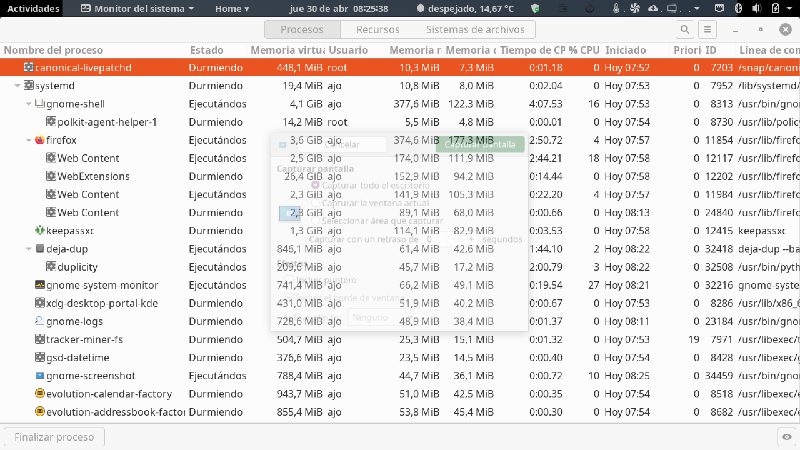Click the cloud upload tray icon
Image resolution: width=800 pixels, height=450 pixels.
(x=653, y=8)
